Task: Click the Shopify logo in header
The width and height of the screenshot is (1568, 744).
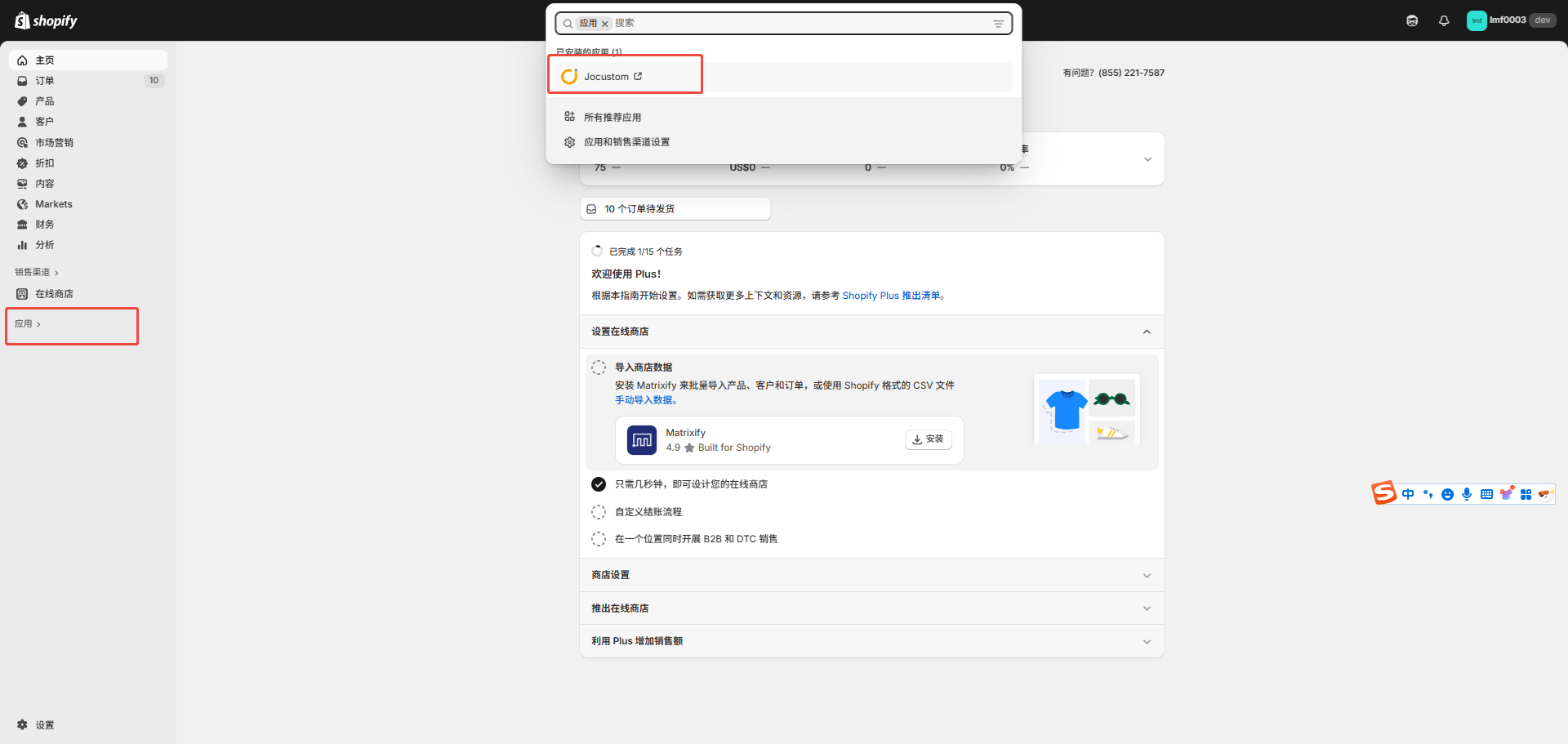Action: 46,20
